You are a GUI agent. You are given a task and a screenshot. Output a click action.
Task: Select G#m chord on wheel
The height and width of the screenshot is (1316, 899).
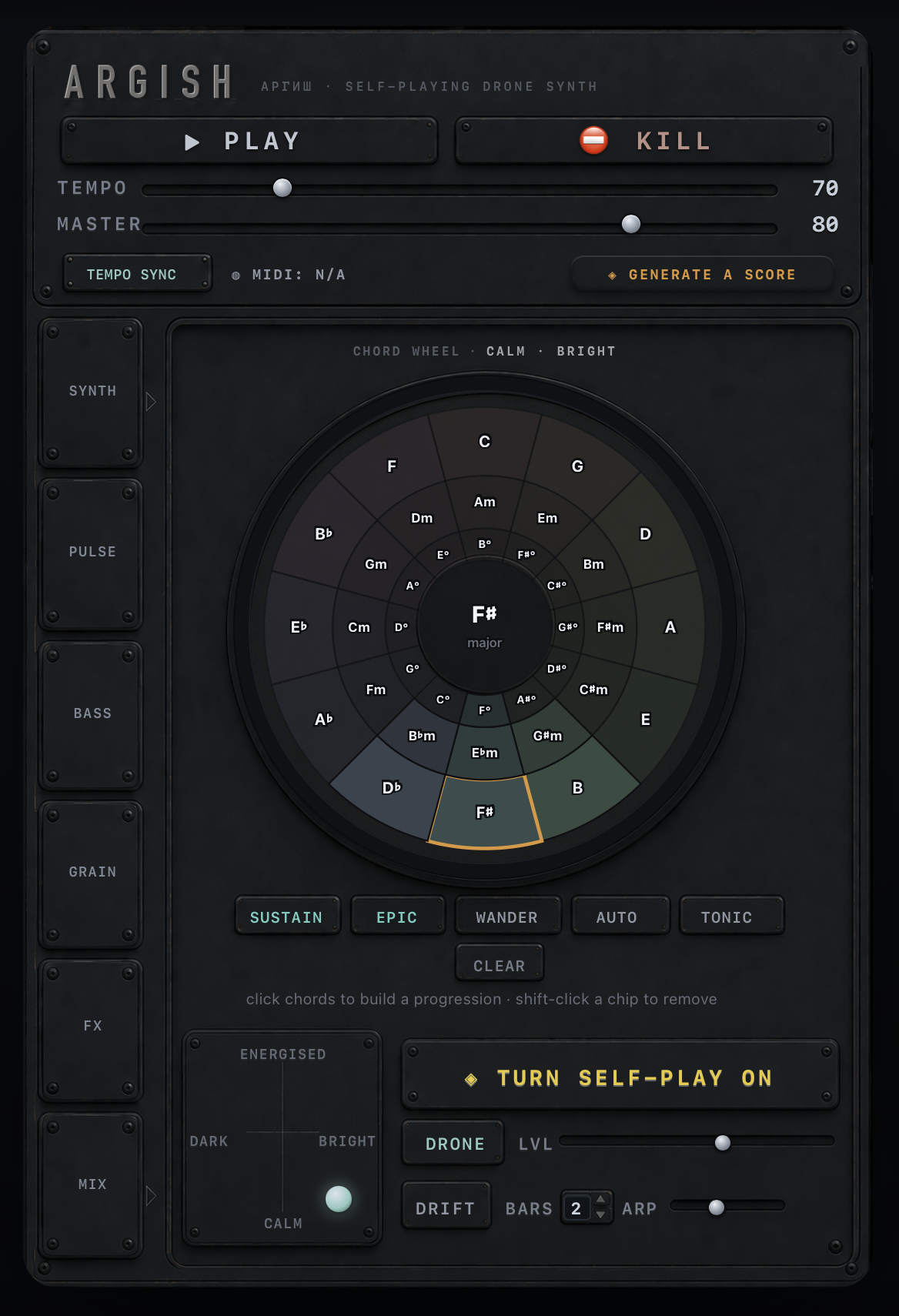point(547,736)
